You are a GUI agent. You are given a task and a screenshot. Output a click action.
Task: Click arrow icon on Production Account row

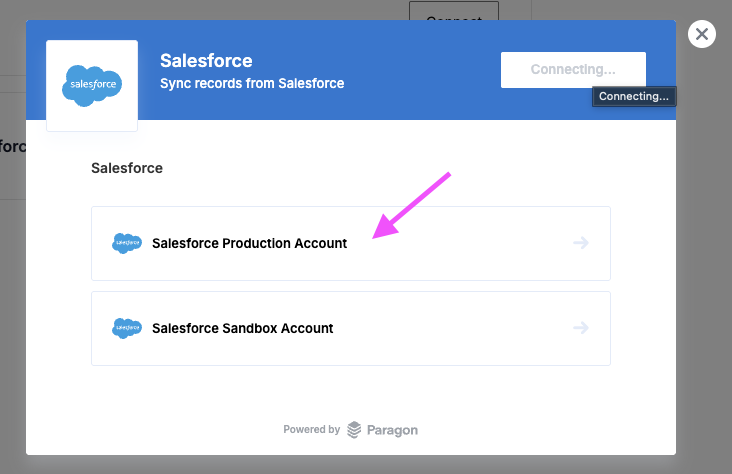pyautogui.click(x=581, y=243)
